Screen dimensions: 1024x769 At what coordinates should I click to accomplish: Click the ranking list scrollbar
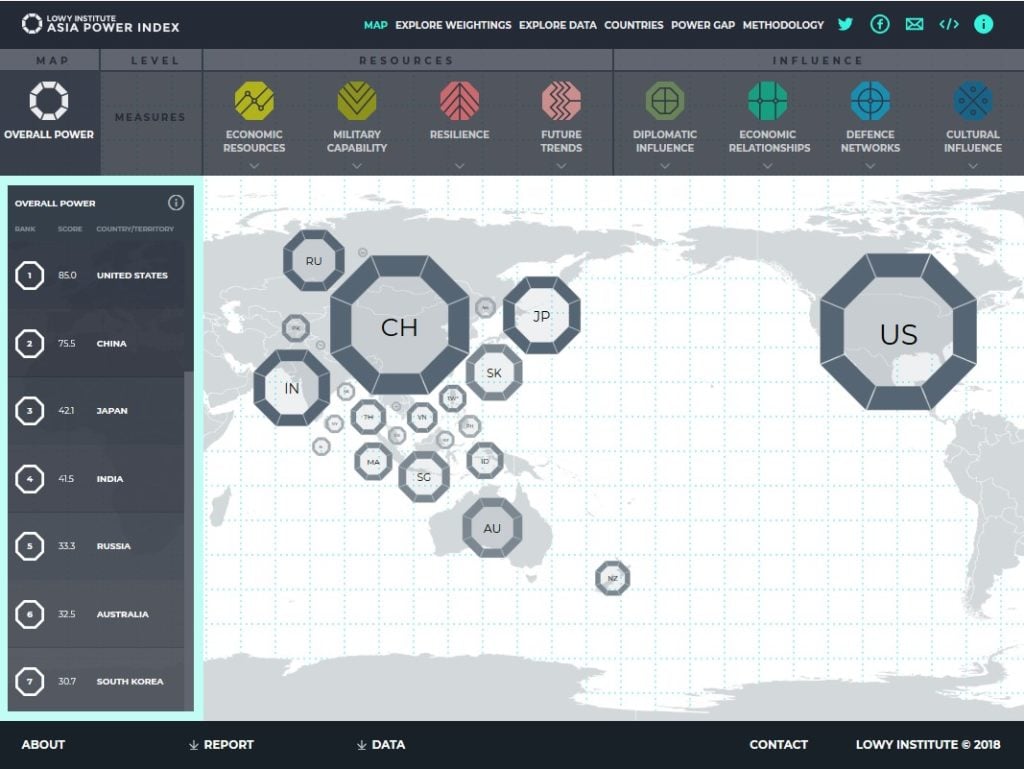(x=189, y=540)
